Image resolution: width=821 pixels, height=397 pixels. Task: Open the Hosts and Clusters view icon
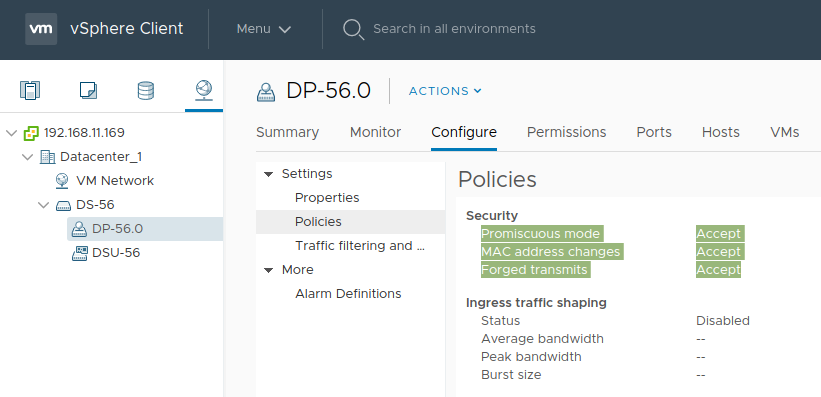coord(30,90)
